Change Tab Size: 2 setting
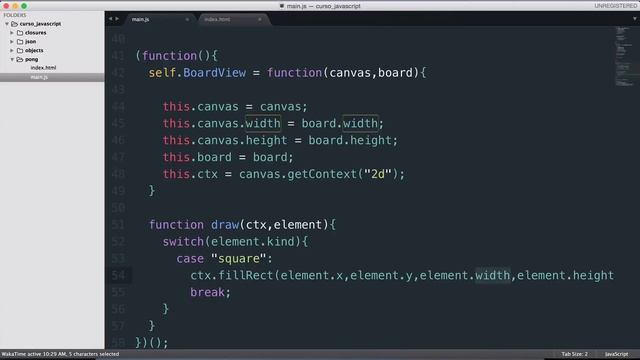Viewport: 640px width, 360px height. tap(574, 354)
